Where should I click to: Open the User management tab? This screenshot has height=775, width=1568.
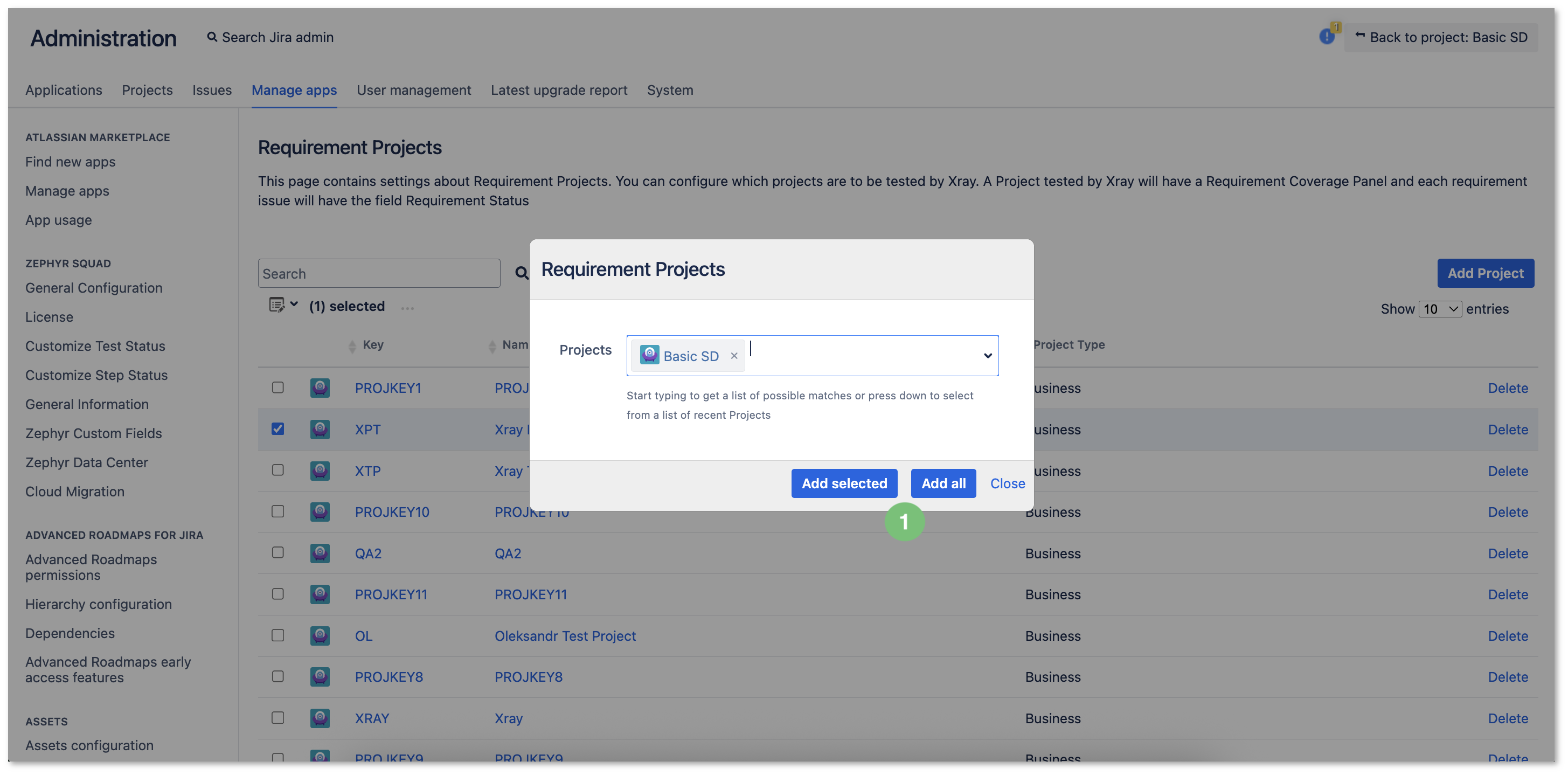point(414,90)
